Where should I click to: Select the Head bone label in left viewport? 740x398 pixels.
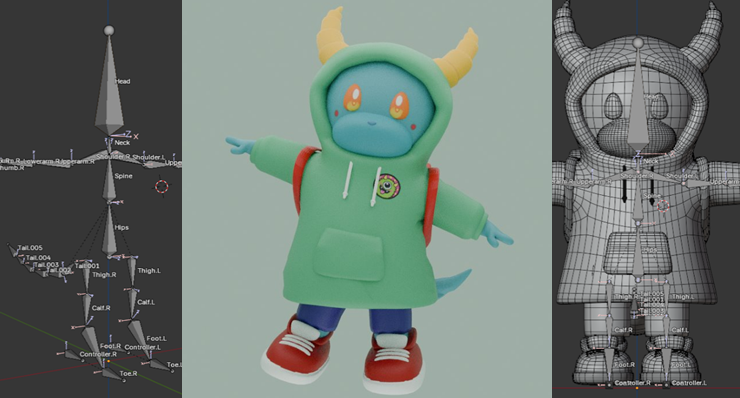[x=122, y=81]
